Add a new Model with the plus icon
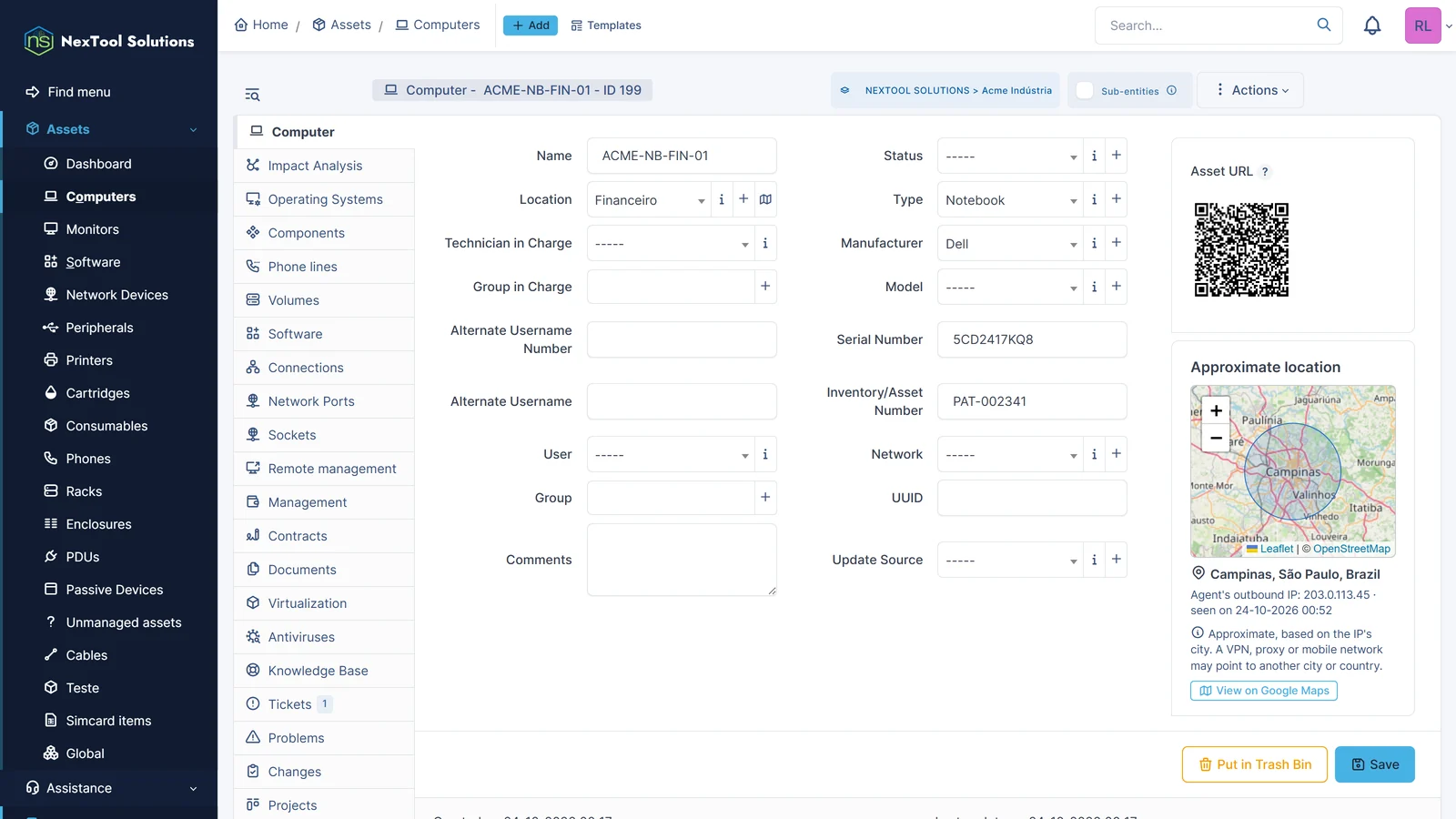The width and height of the screenshot is (1456, 819). [x=1117, y=287]
